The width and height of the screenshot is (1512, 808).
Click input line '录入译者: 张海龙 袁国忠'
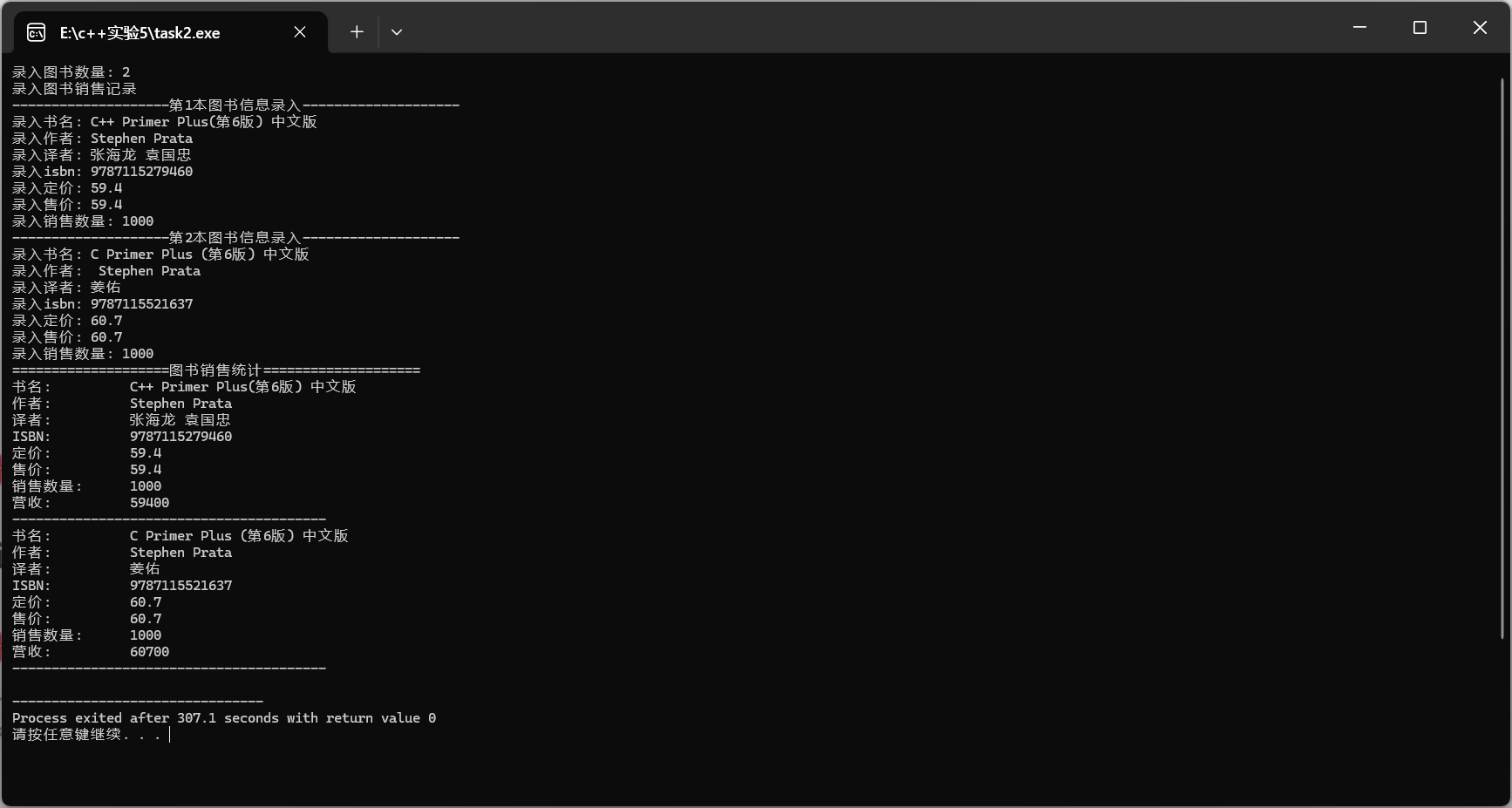coord(102,155)
